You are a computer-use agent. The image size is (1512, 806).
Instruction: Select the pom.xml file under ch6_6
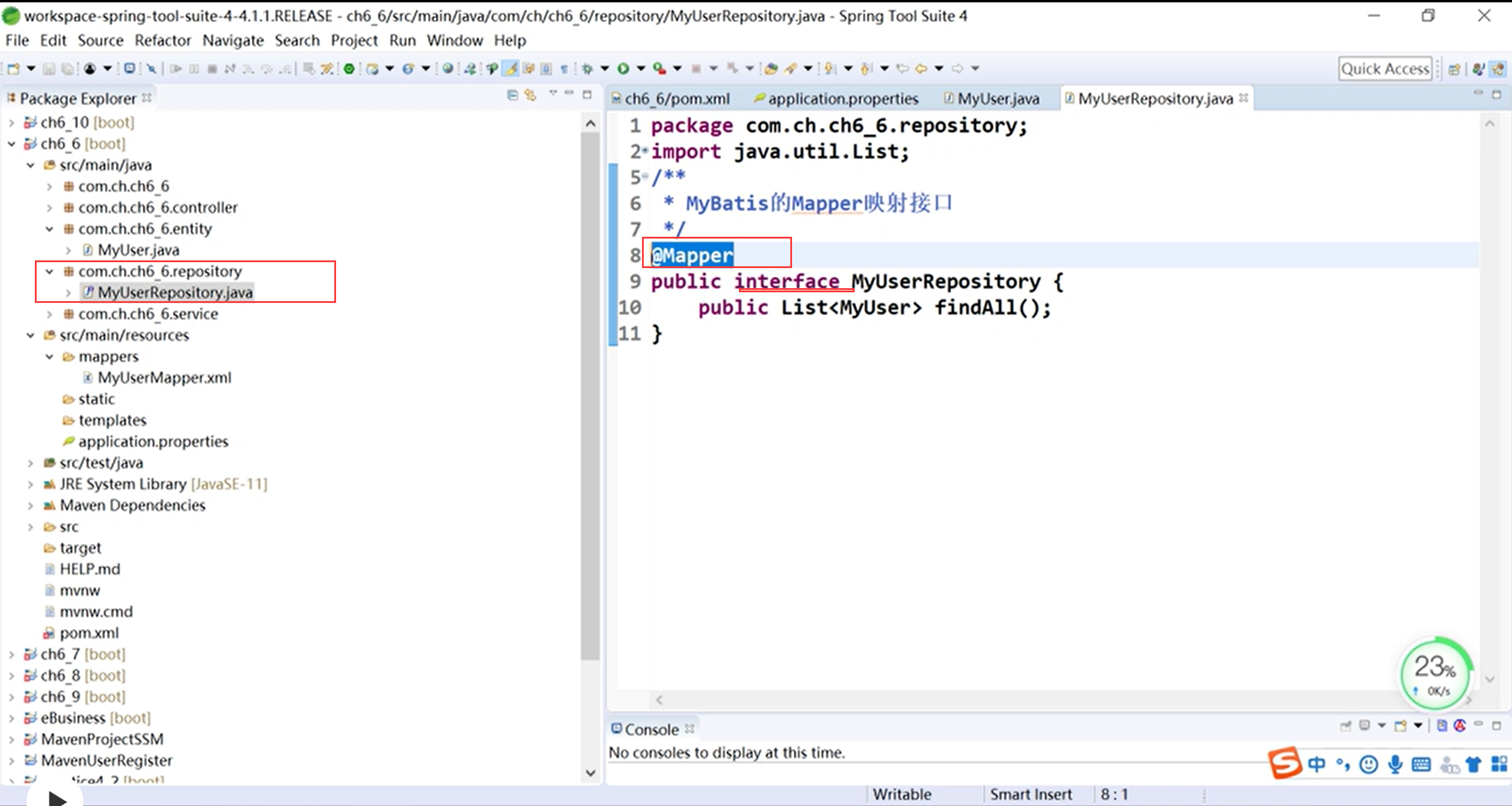point(89,633)
